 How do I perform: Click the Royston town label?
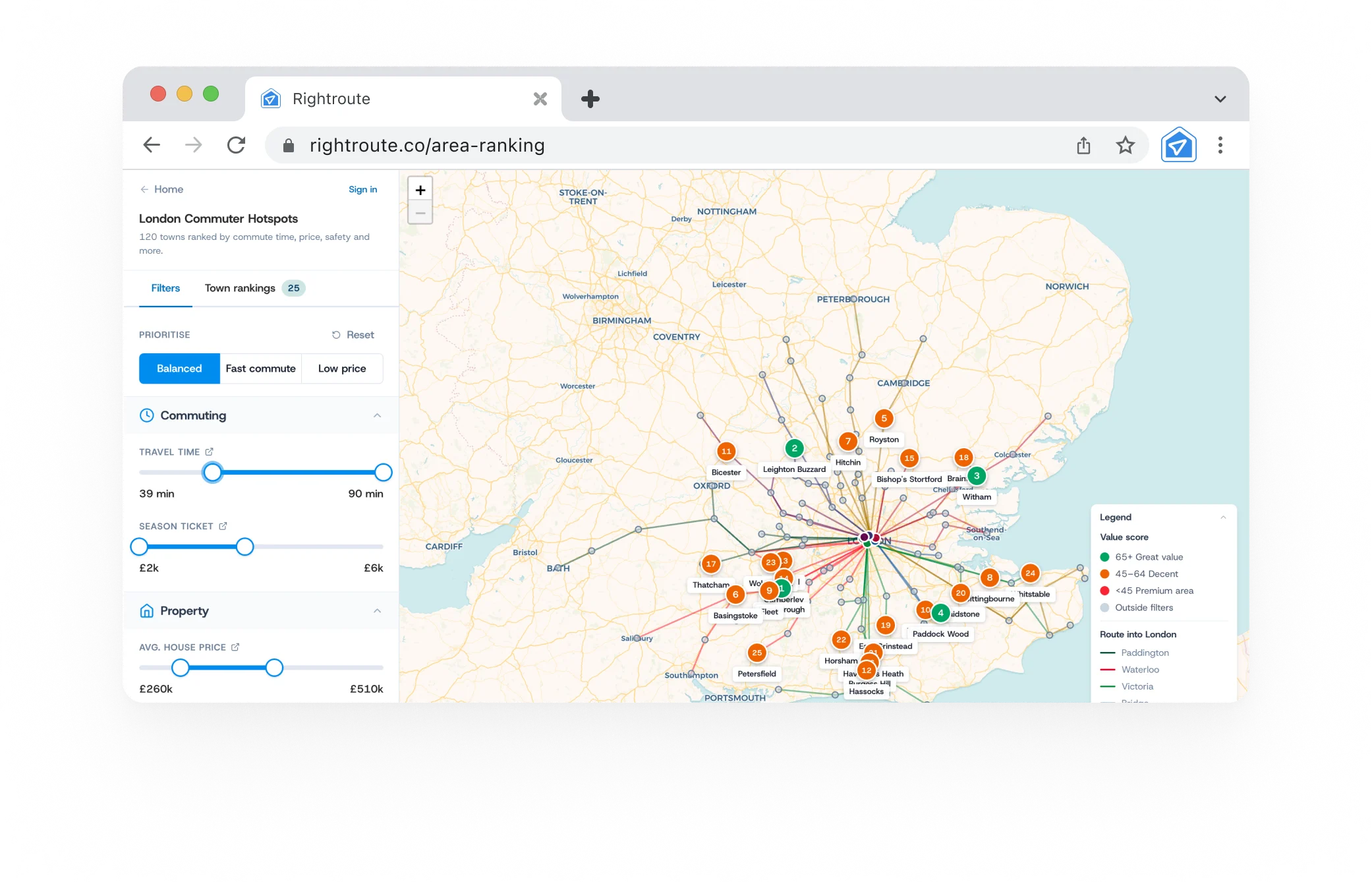[x=884, y=440]
